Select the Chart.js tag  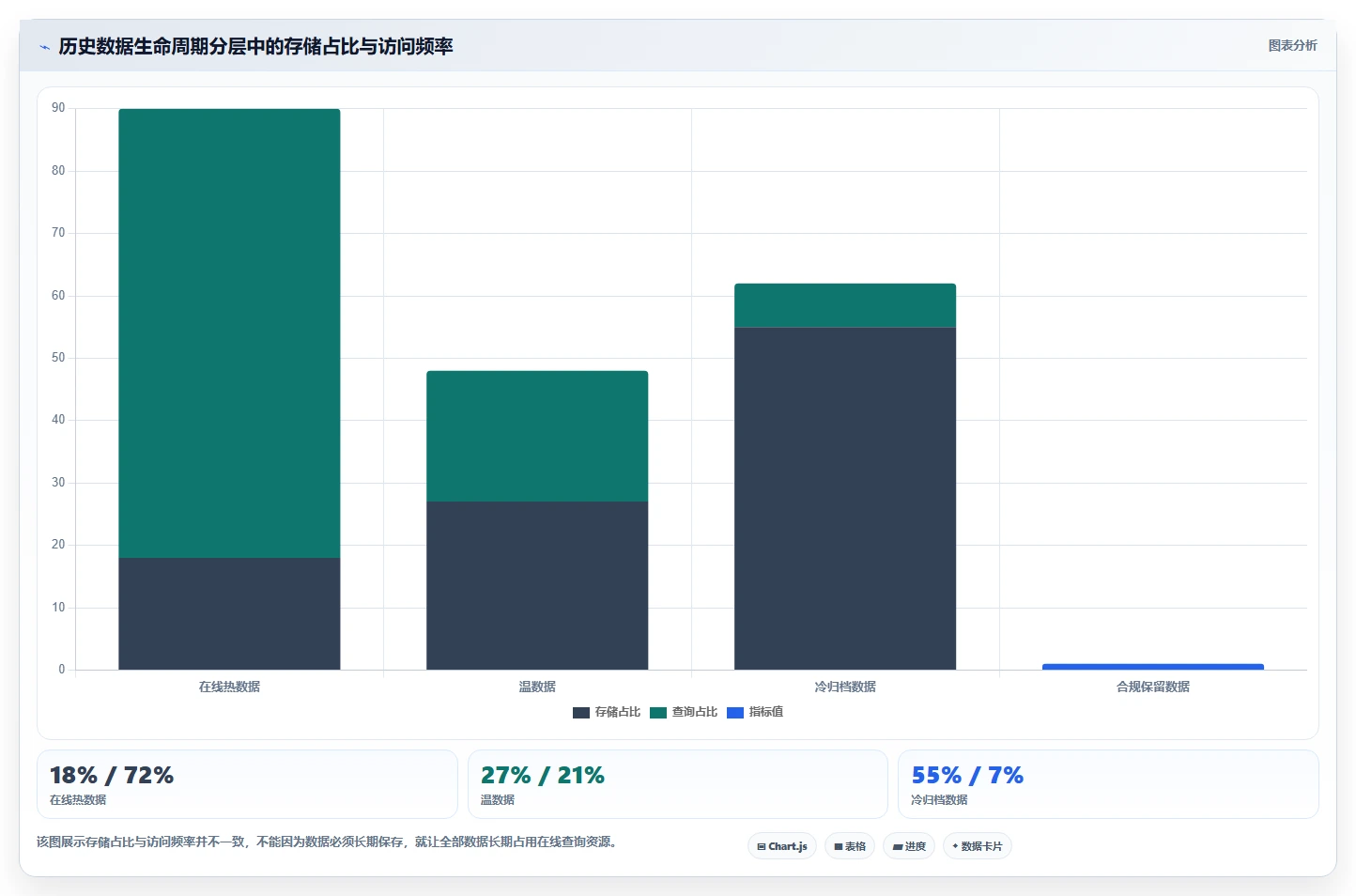click(782, 846)
